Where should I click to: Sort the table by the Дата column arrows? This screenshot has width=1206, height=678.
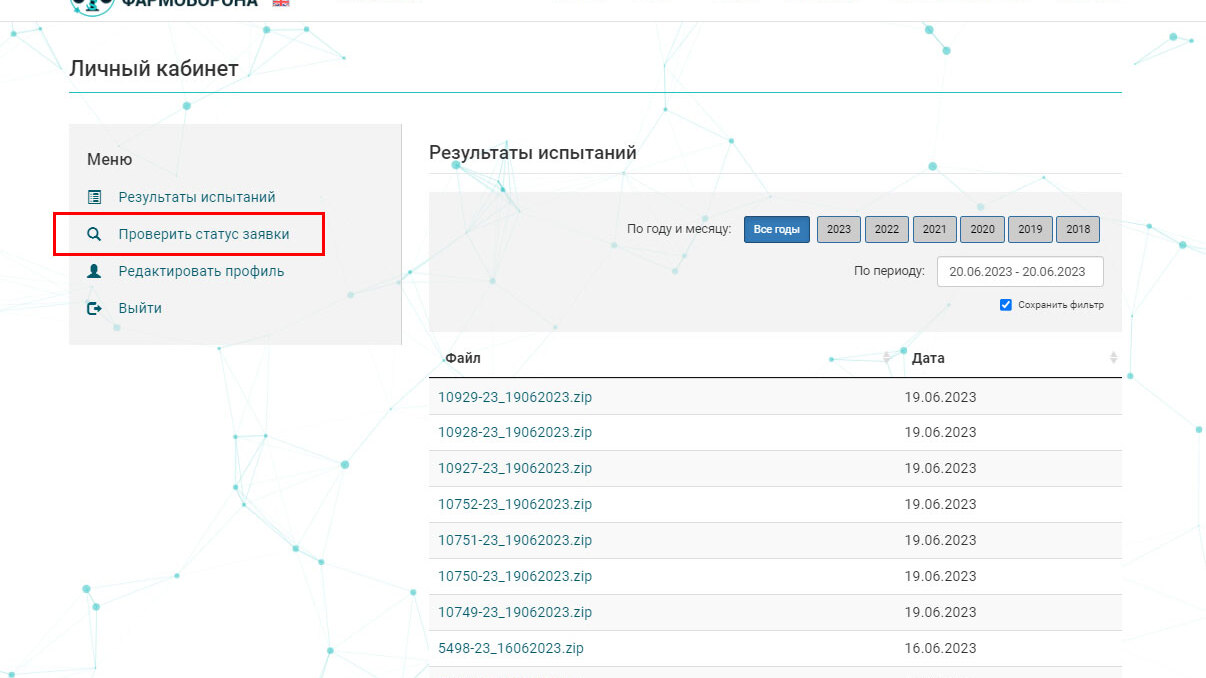click(1114, 358)
